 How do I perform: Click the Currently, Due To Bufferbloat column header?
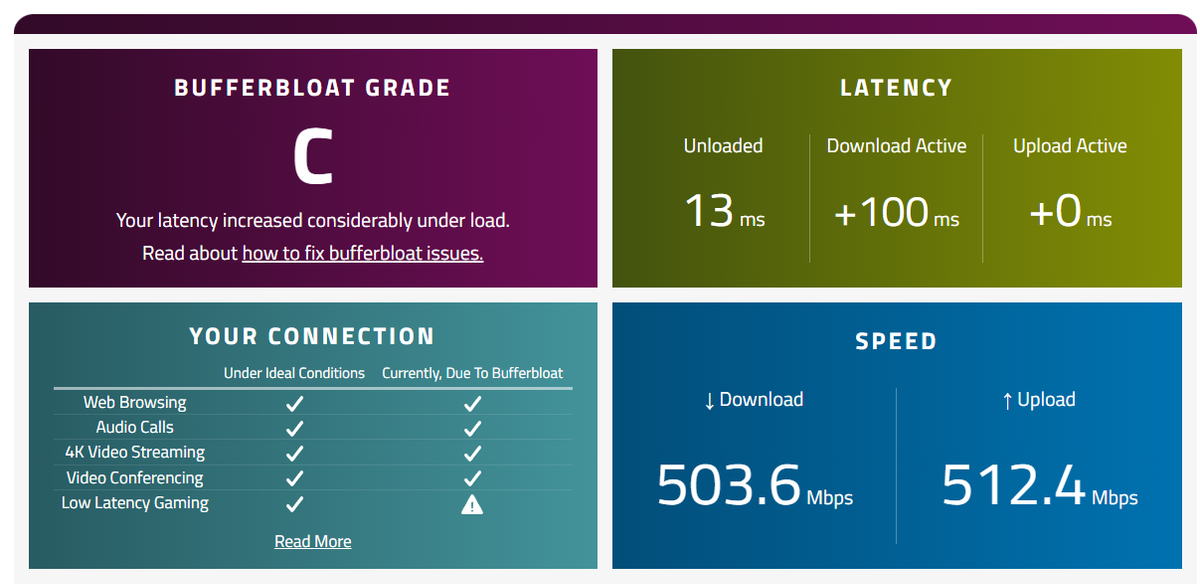coord(473,373)
